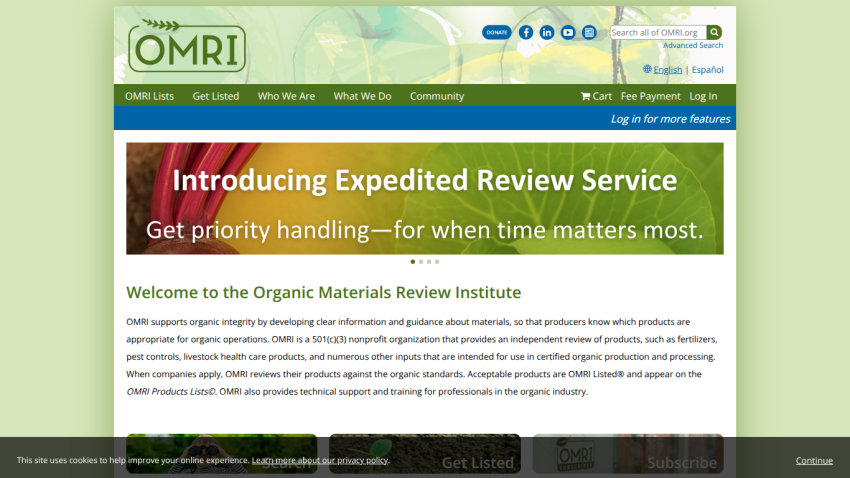Viewport: 850px width, 478px height.
Task: Switch language to Español
Action: point(707,69)
